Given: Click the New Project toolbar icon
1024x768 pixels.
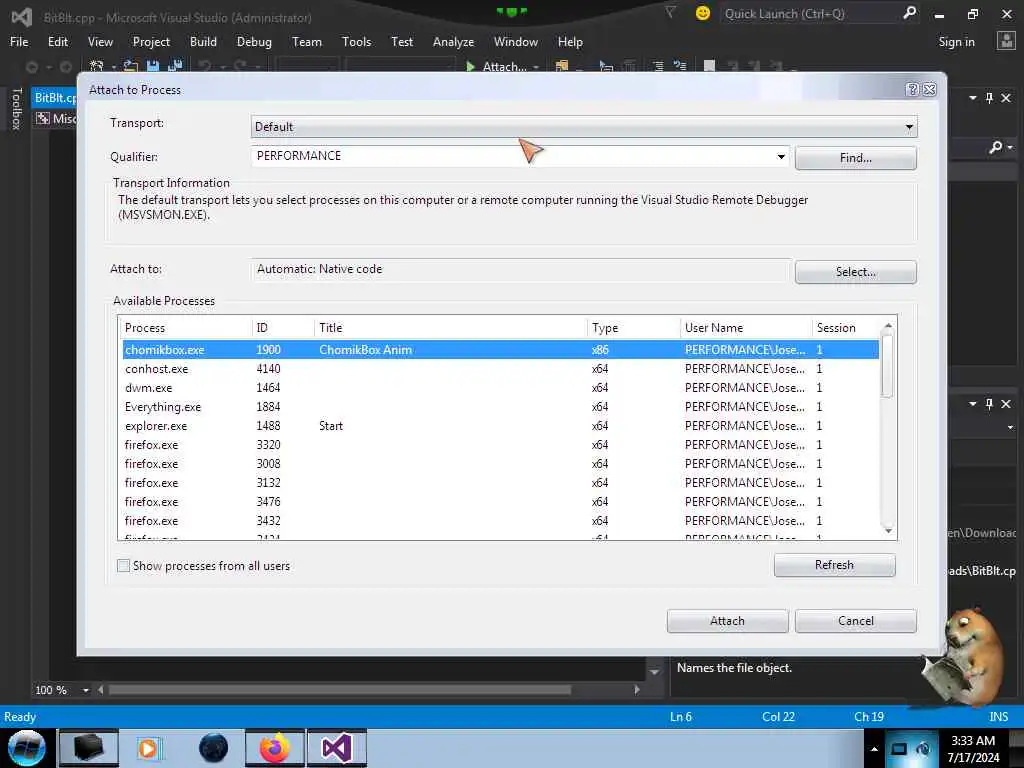Looking at the screenshot, I should click(97, 66).
